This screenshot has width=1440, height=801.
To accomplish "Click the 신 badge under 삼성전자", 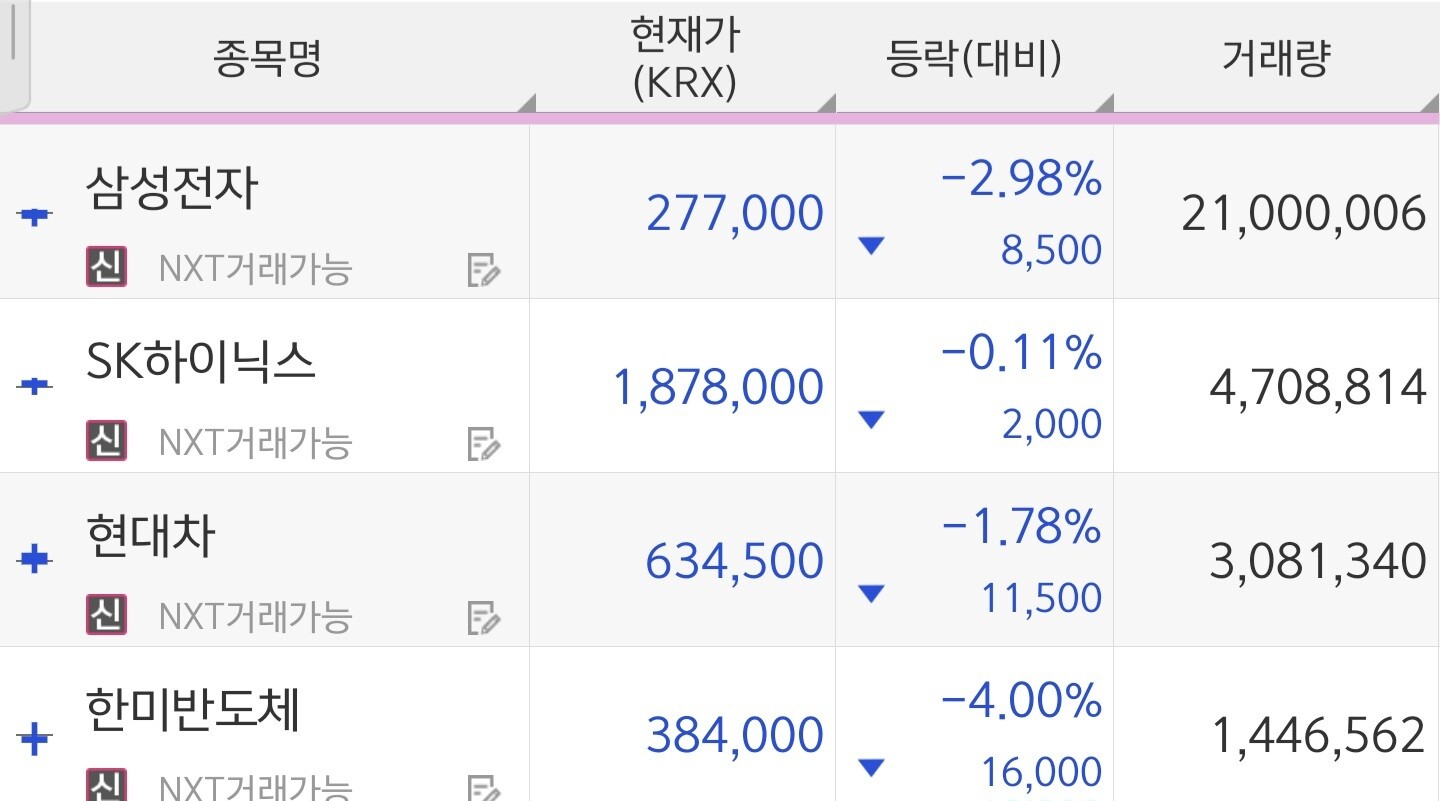I will point(106,267).
